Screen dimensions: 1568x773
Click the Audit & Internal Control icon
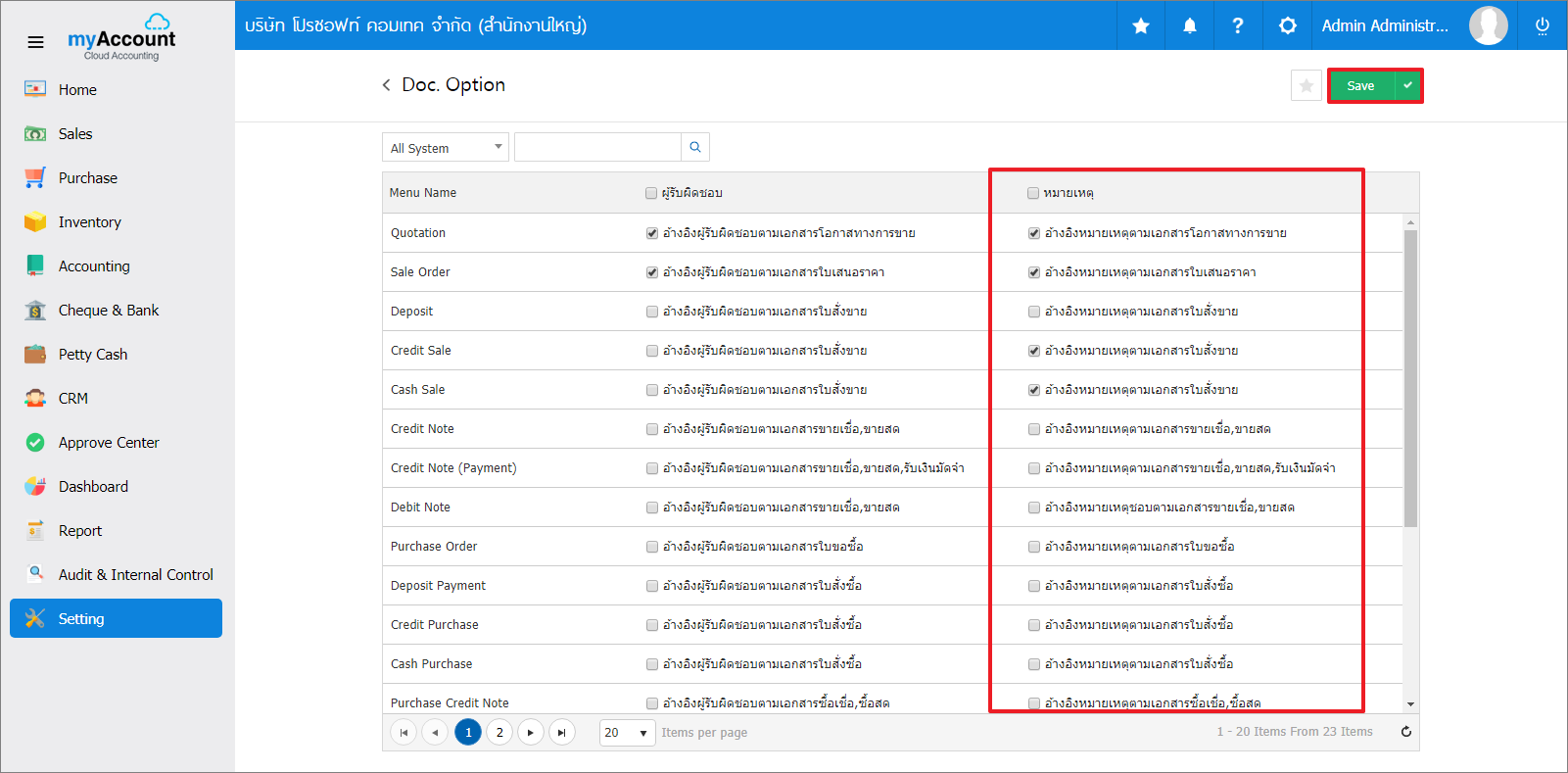click(x=35, y=573)
